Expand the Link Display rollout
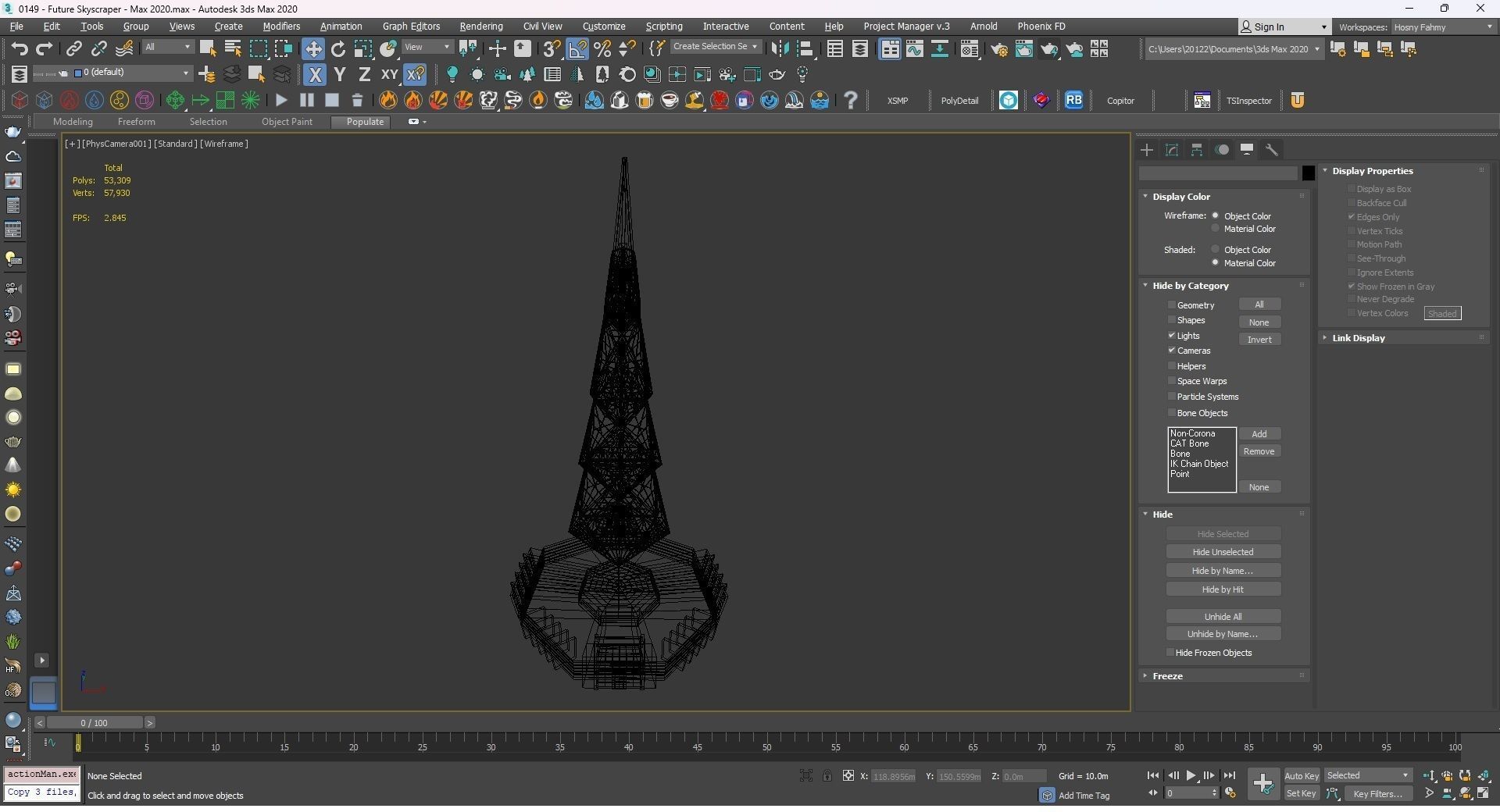Image resolution: width=1500 pixels, height=812 pixels. [1358, 338]
